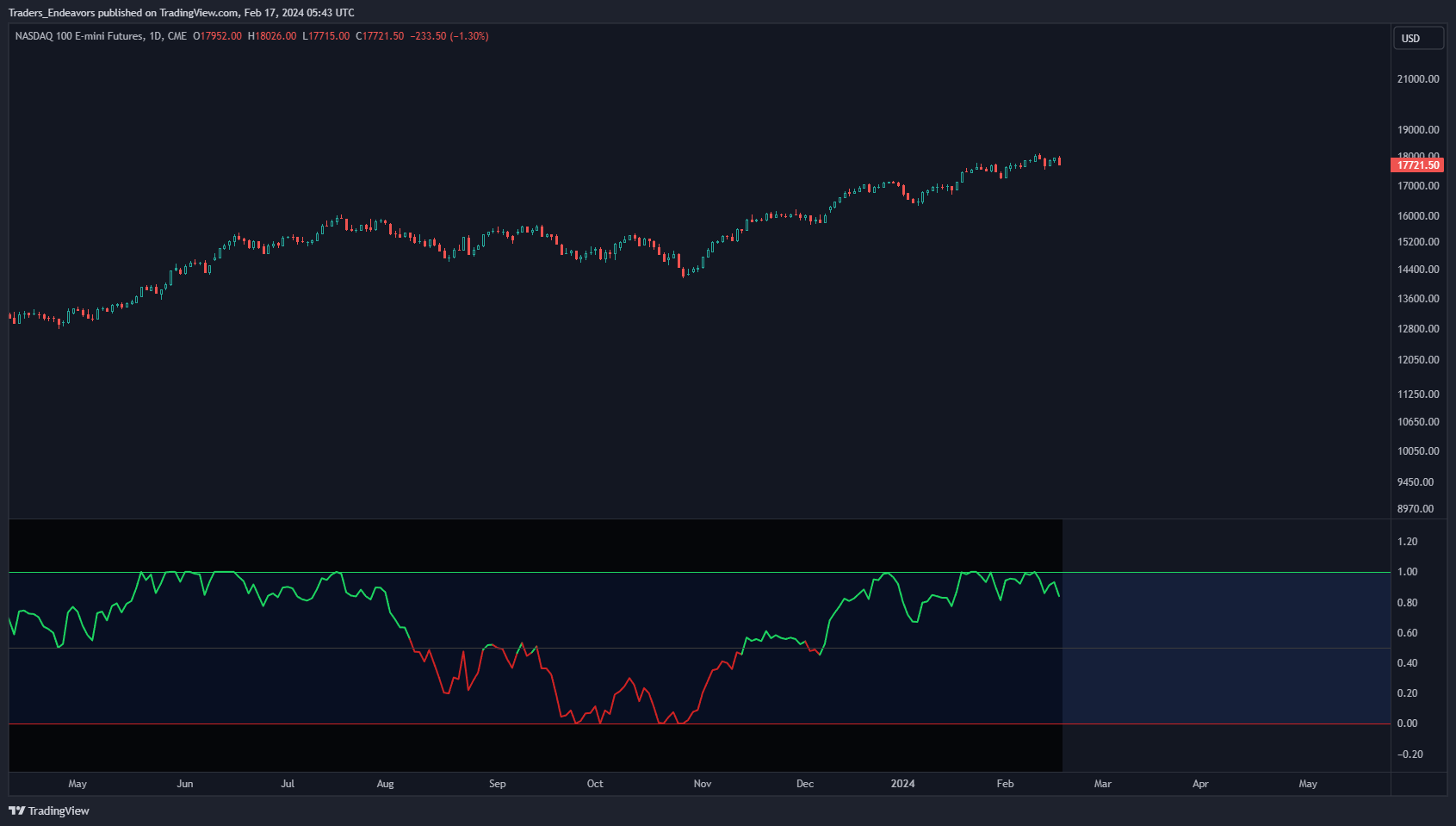Click the Dec label on time axis
Viewport: 1456px width, 826px height.
click(805, 784)
